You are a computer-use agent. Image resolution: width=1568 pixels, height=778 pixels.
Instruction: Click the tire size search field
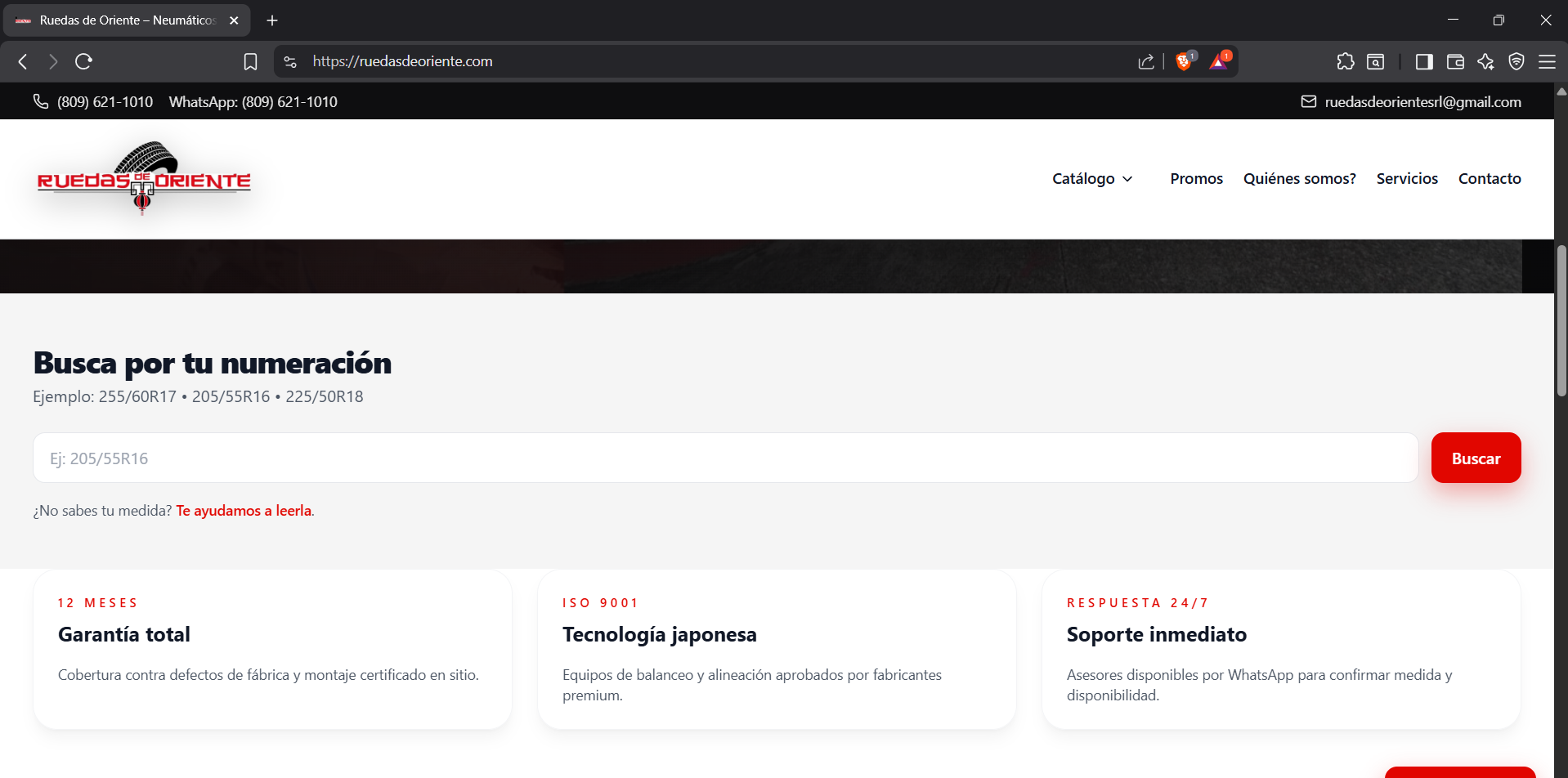coord(724,458)
